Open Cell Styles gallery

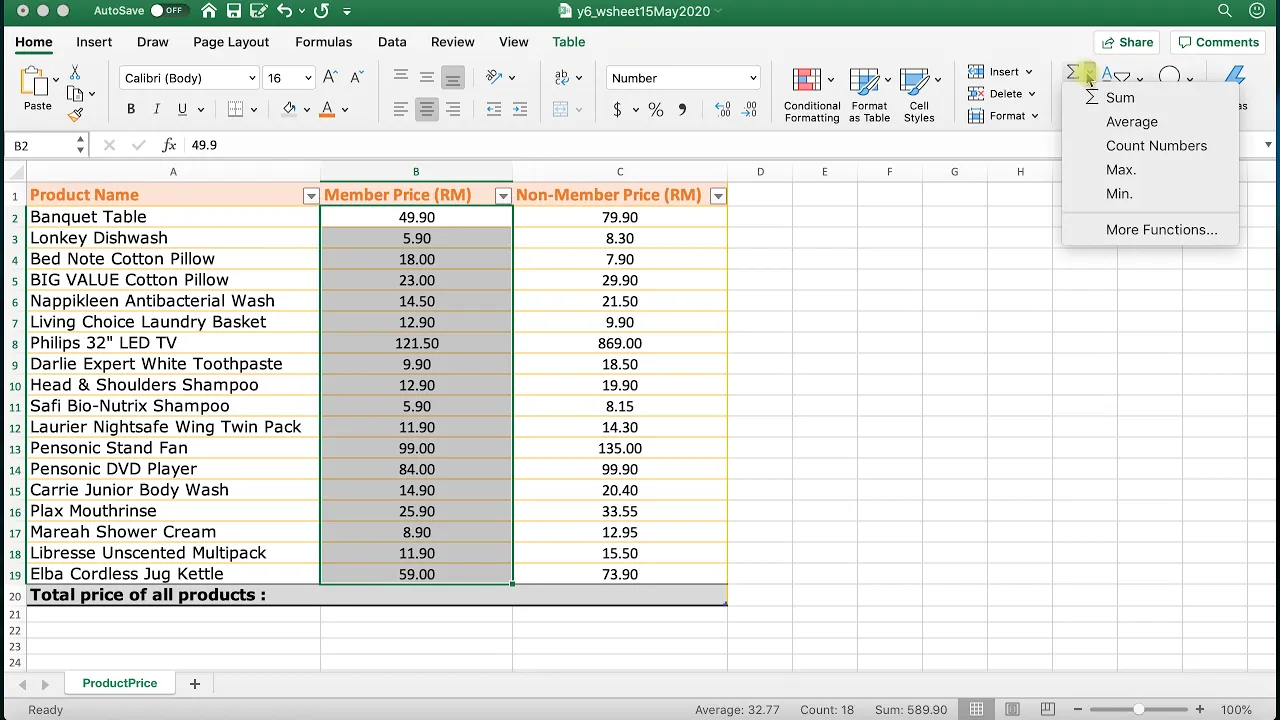click(919, 95)
